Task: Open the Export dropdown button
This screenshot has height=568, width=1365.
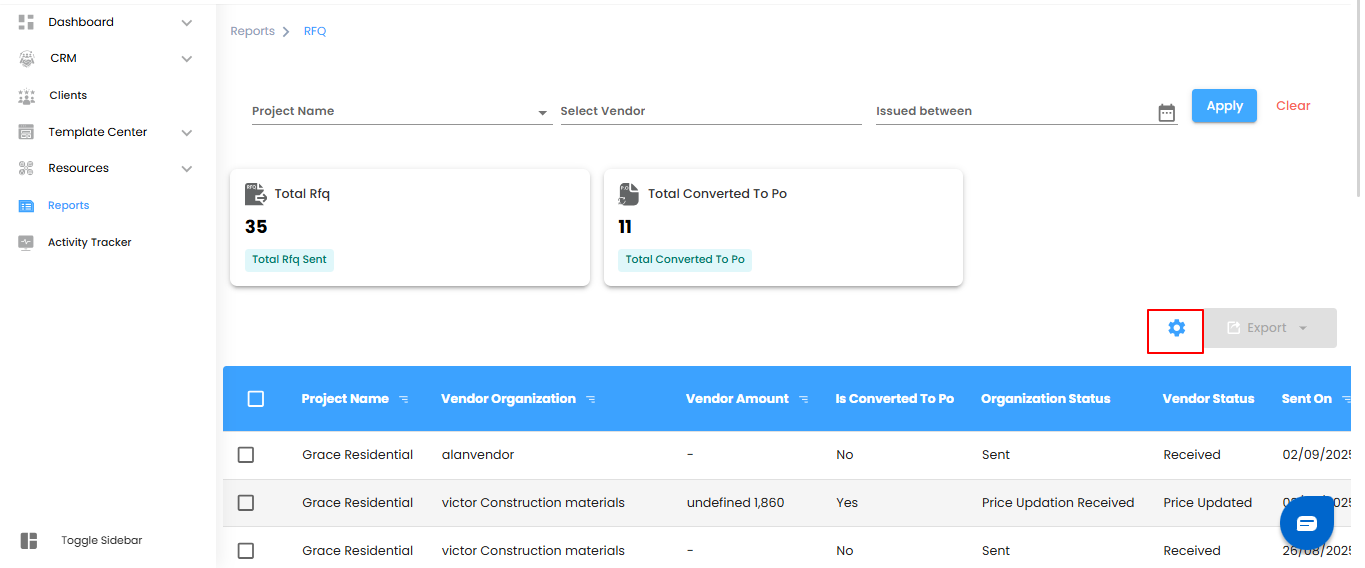Action: pos(1269,328)
